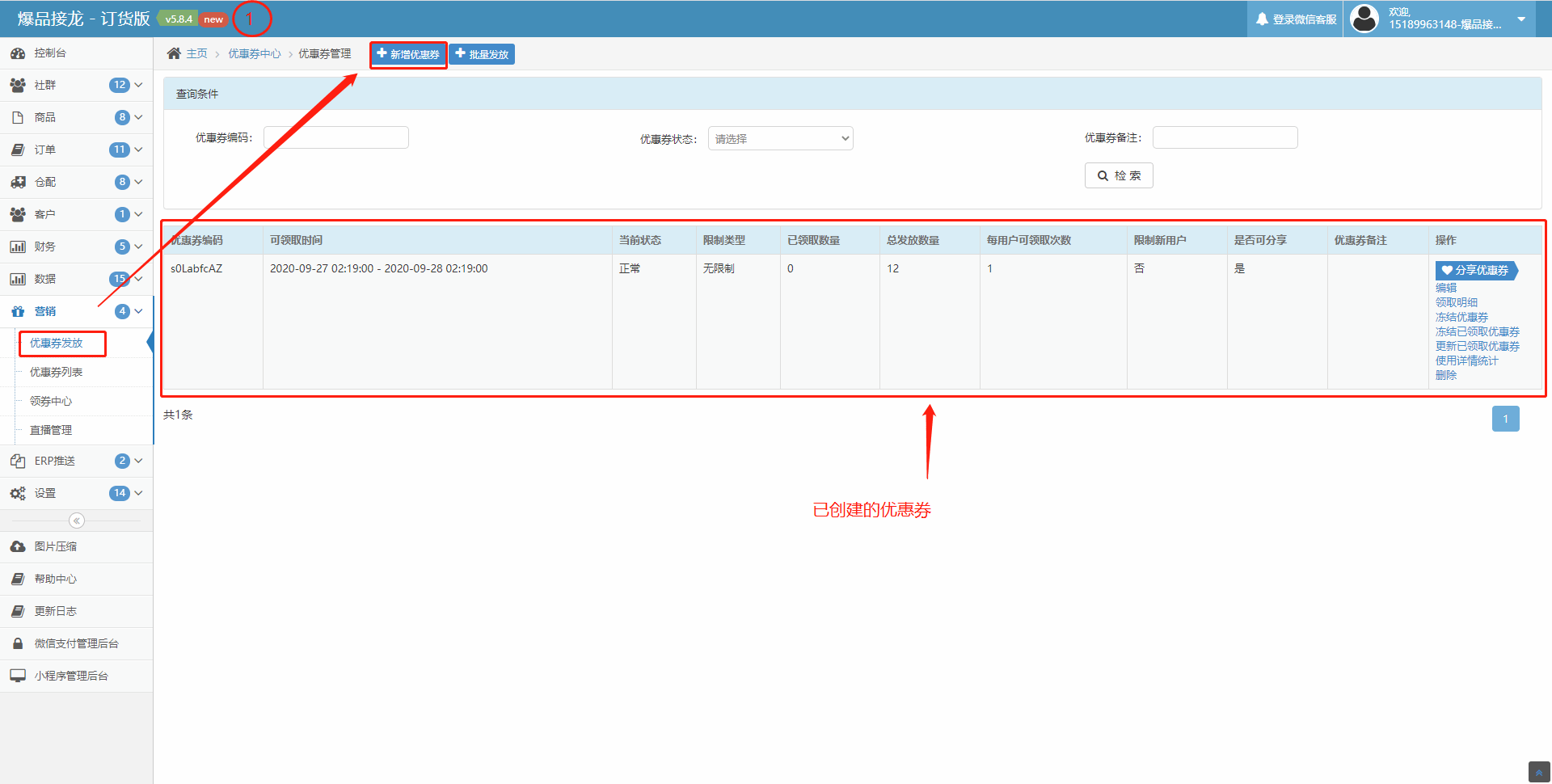Screen dimensions: 1552x784
Task: Click the 仓配 truck icon
Action: point(18,183)
